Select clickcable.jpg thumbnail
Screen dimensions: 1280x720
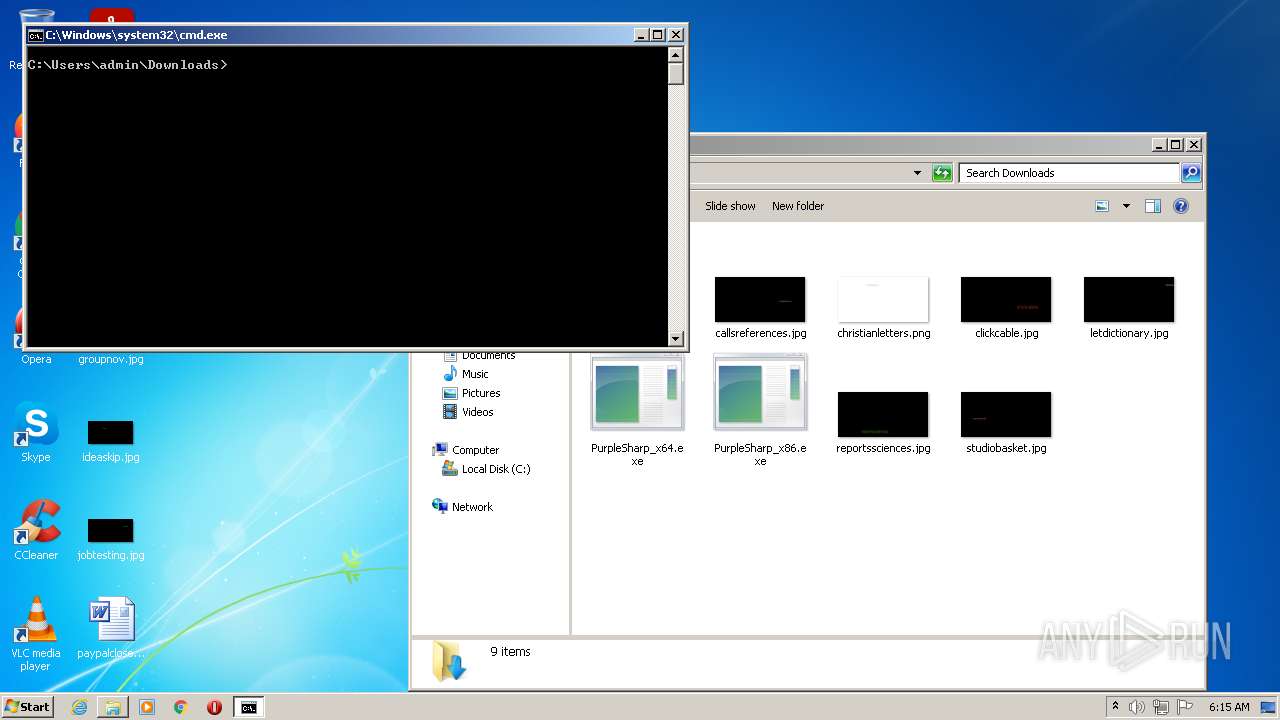[x=1006, y=300]
